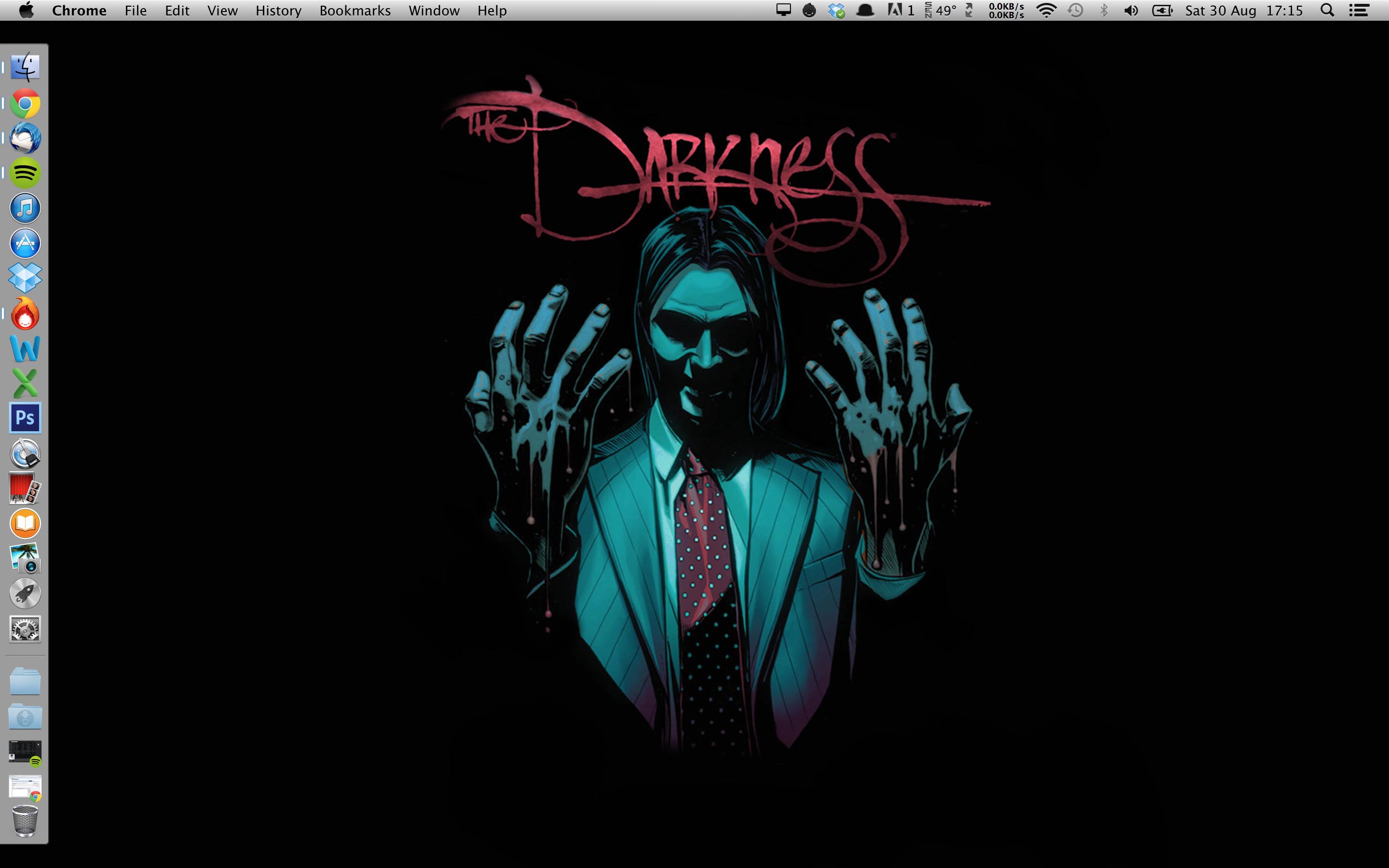
Task: Open the documents folder stack in the dock
Action: (25, 681)
